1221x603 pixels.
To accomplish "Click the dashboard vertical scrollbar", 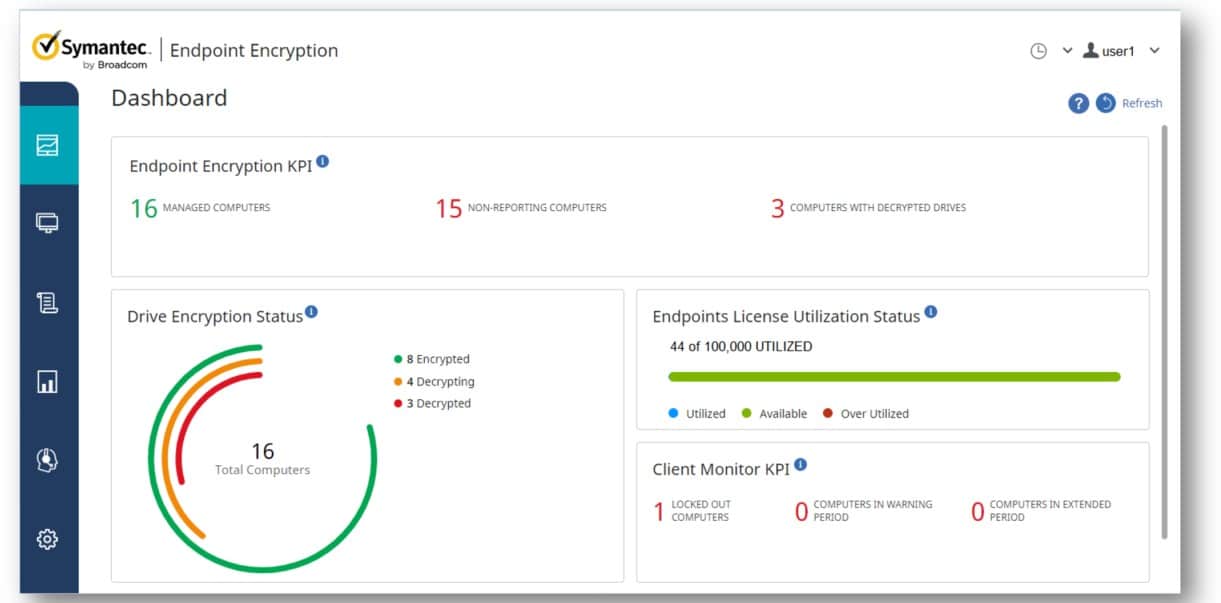I will [1164, 332].
